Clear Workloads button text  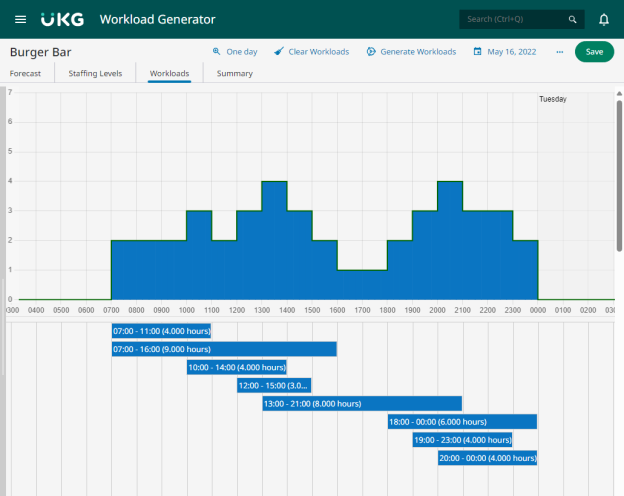coord(318,52)
